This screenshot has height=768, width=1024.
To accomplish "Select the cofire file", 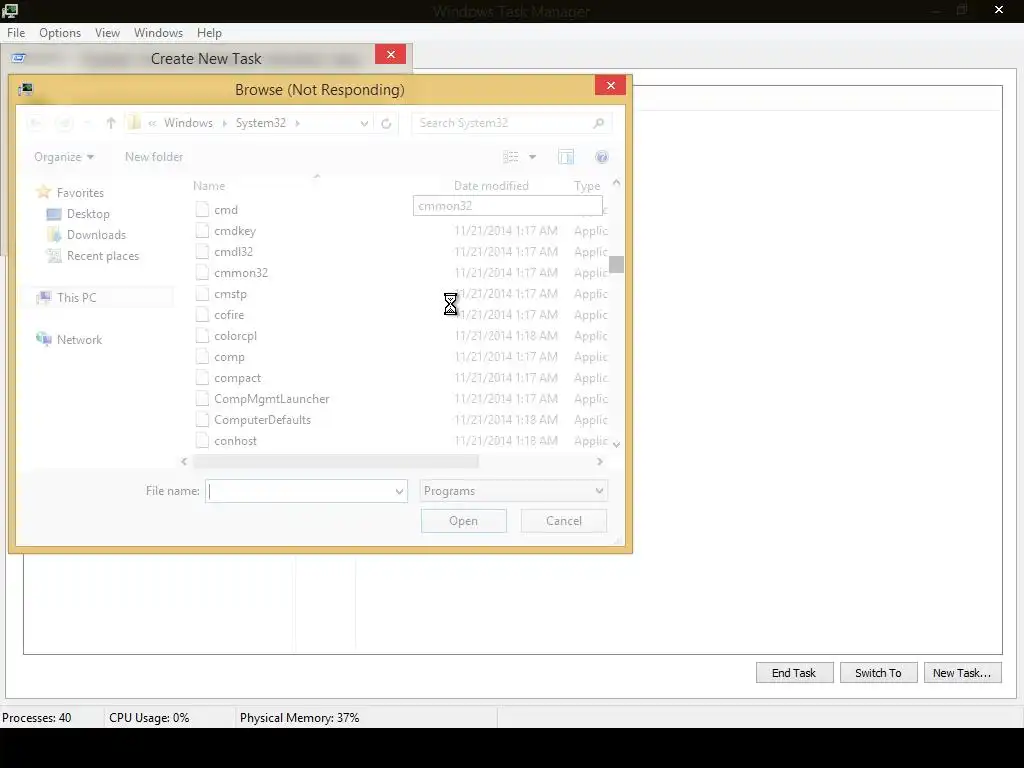I will (229, 315).
